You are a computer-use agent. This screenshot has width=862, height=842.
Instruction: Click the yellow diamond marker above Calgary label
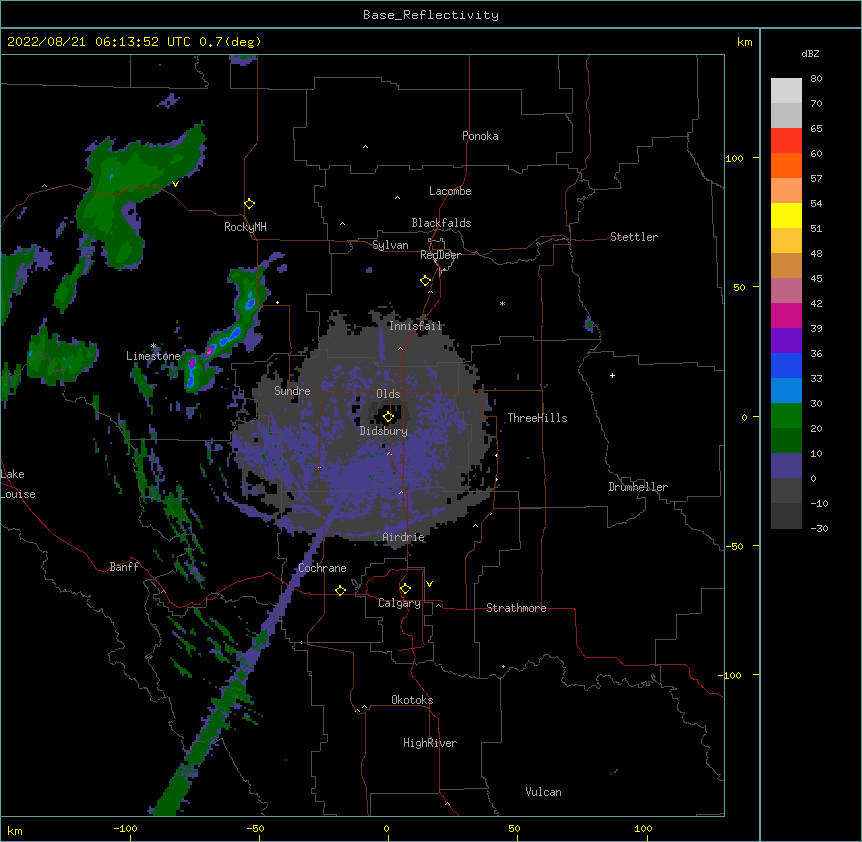coord(405,589)
